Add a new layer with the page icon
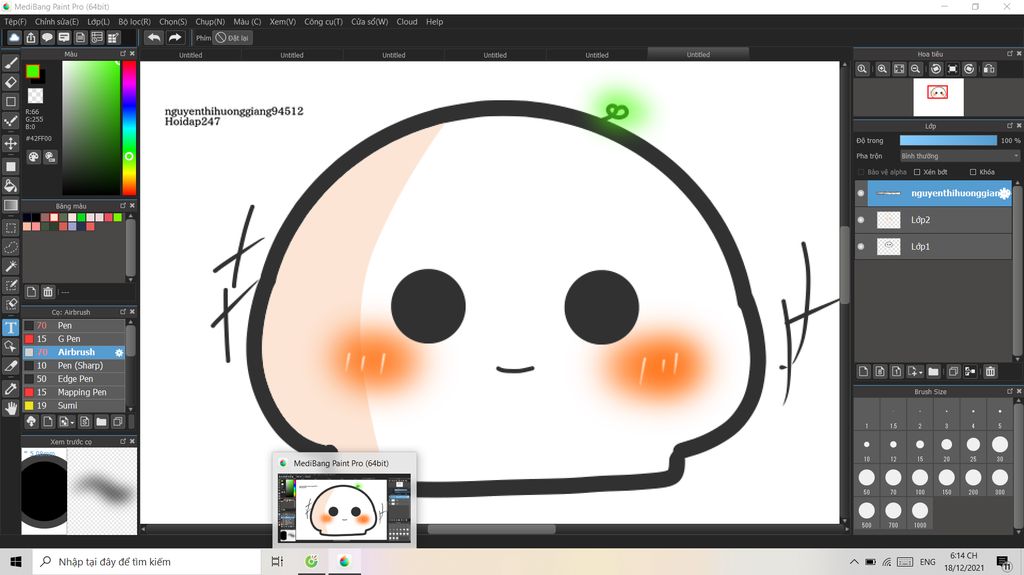This screenshot has height=575, width=1024. click(x=863, y=371)
